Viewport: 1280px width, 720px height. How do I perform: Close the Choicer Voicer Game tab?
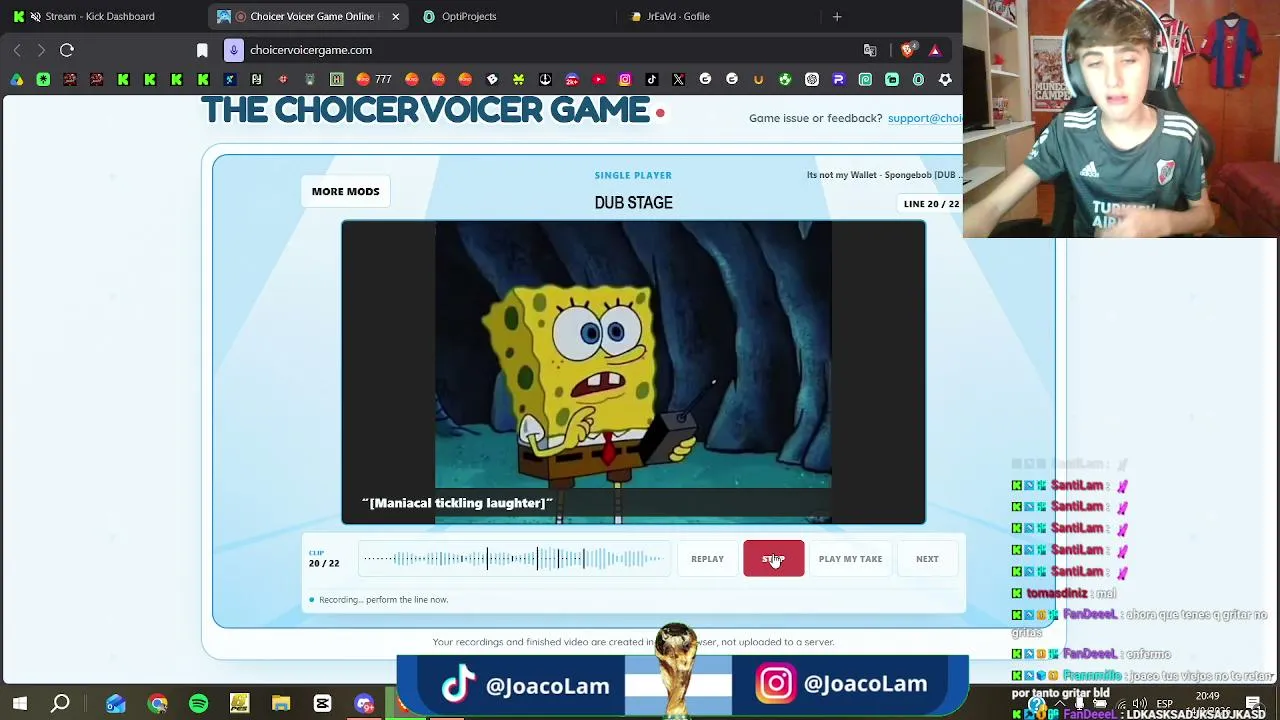click(x=396, y=16)
